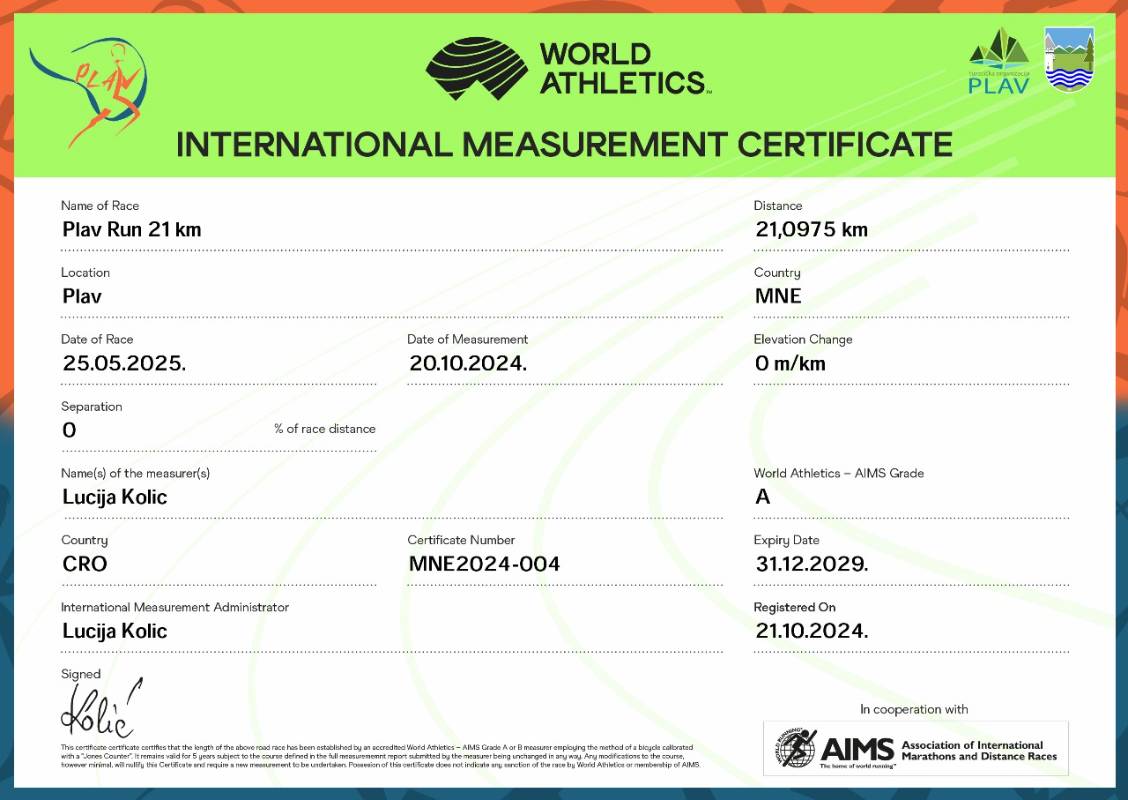
Task: Click the Plav runner logo
Action: (88, 92)
